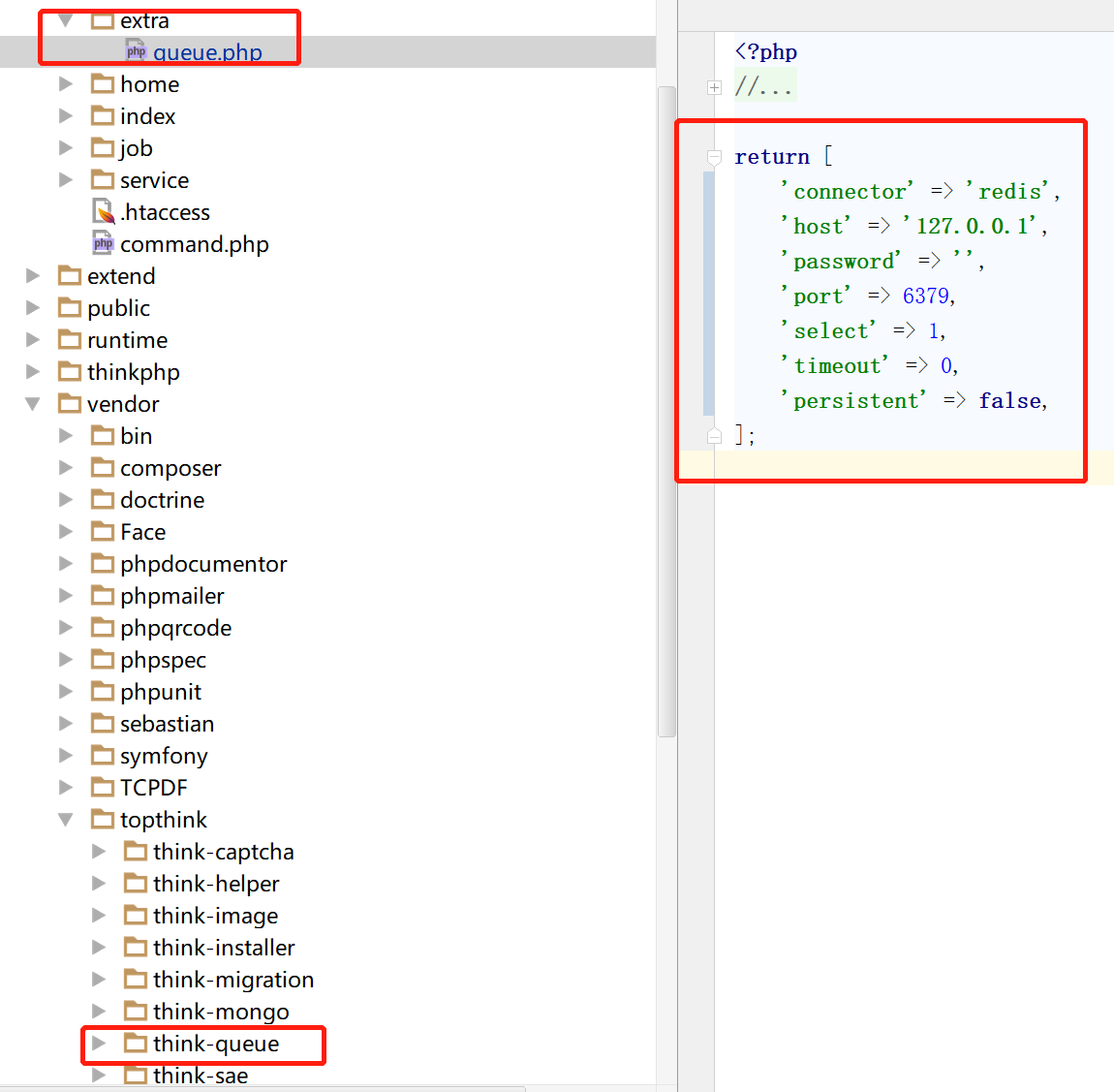Select the phpunit folder name

161,692
